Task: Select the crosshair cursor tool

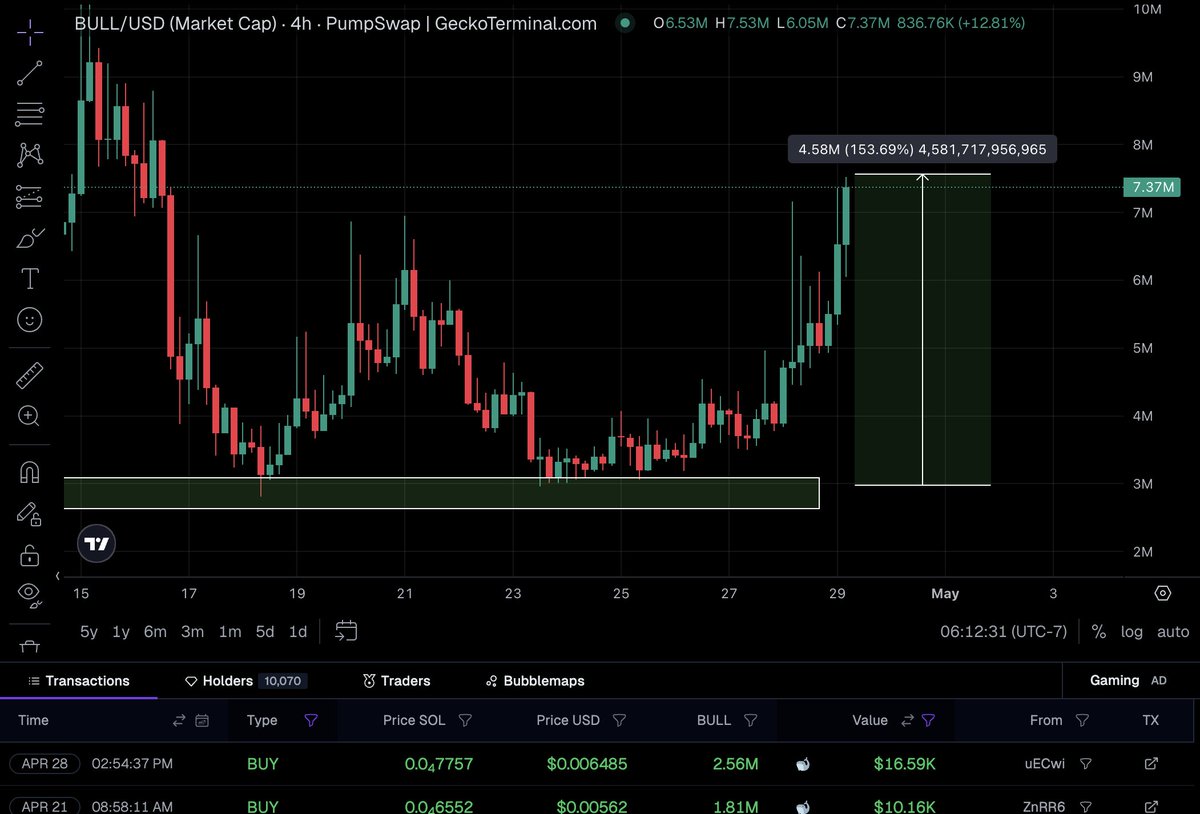Action: point(30,31)
